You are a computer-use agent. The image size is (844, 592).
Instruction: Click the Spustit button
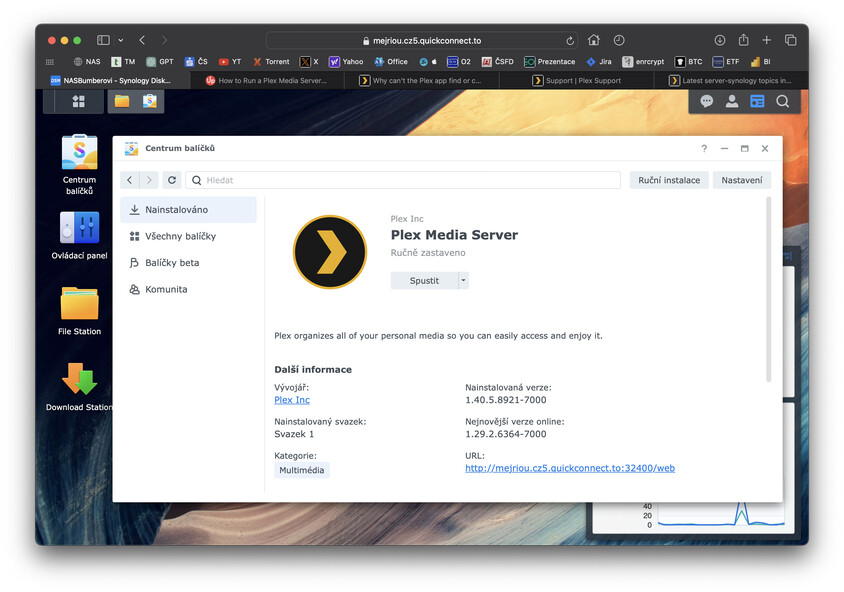click(424, 280)
